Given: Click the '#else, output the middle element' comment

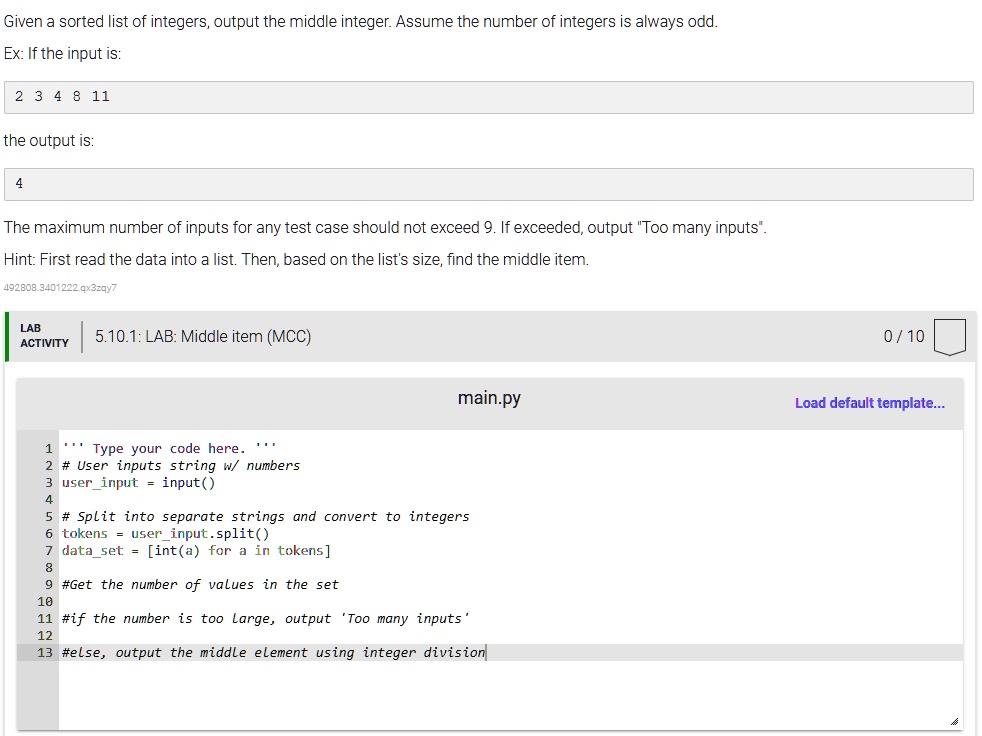Looking at the screenshot, I should (273, 653).
